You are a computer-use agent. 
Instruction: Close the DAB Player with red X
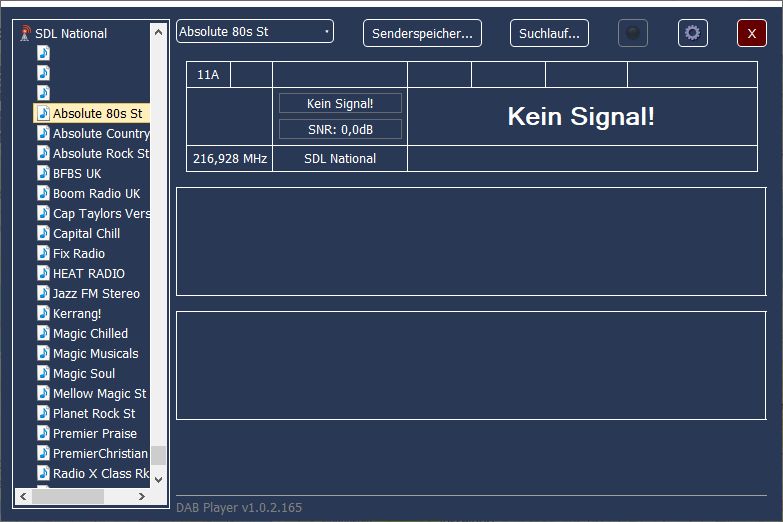point(751,33)
